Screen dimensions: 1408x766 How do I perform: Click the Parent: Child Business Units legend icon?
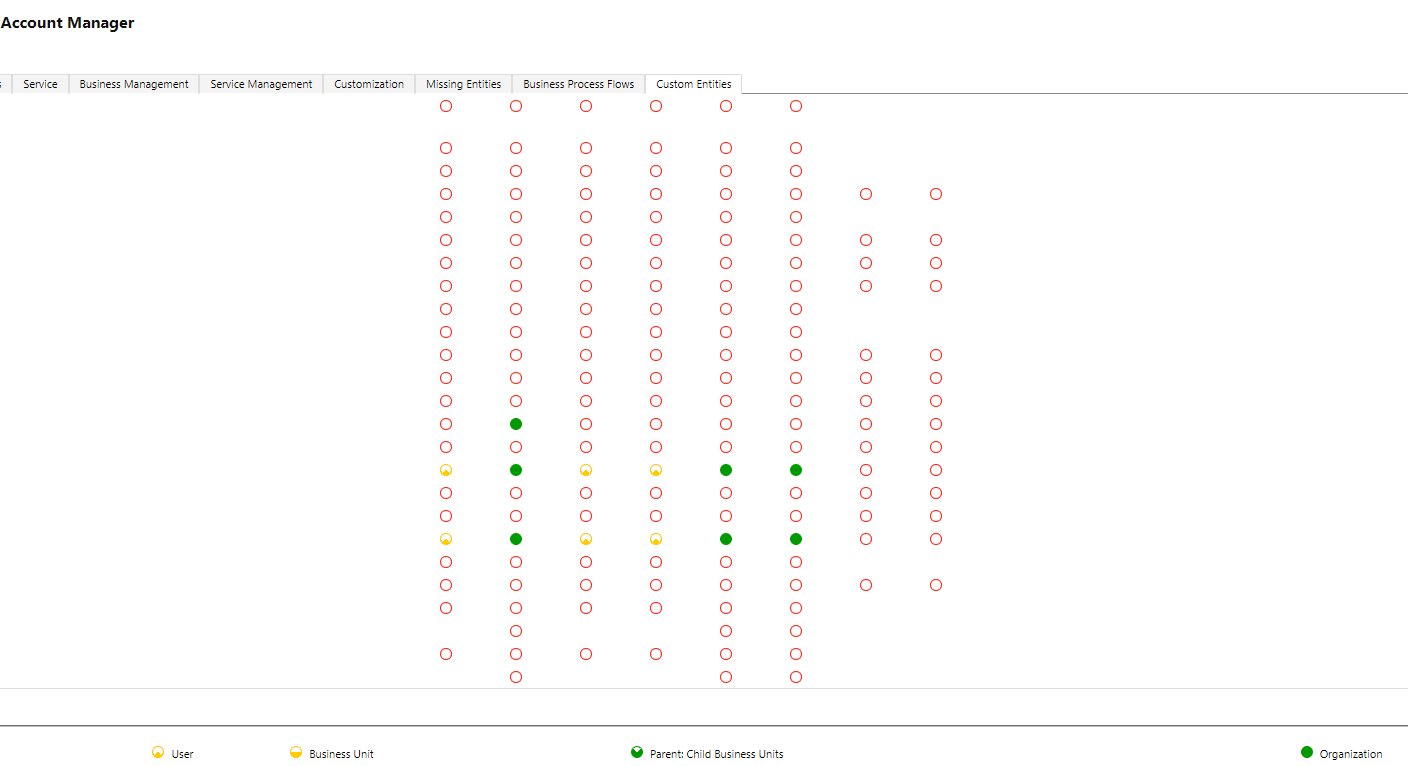(x=637, y=753)
